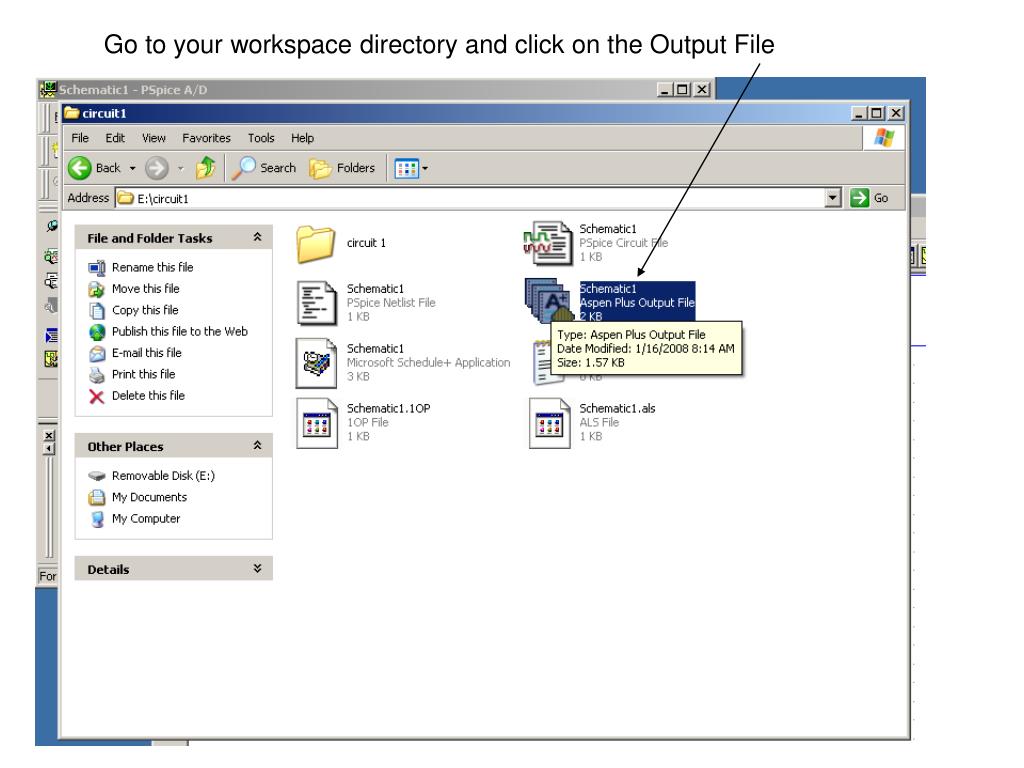Click the Aspen Plus Output File label
The height and width of the screenshot is (768, 1024).
637,303
